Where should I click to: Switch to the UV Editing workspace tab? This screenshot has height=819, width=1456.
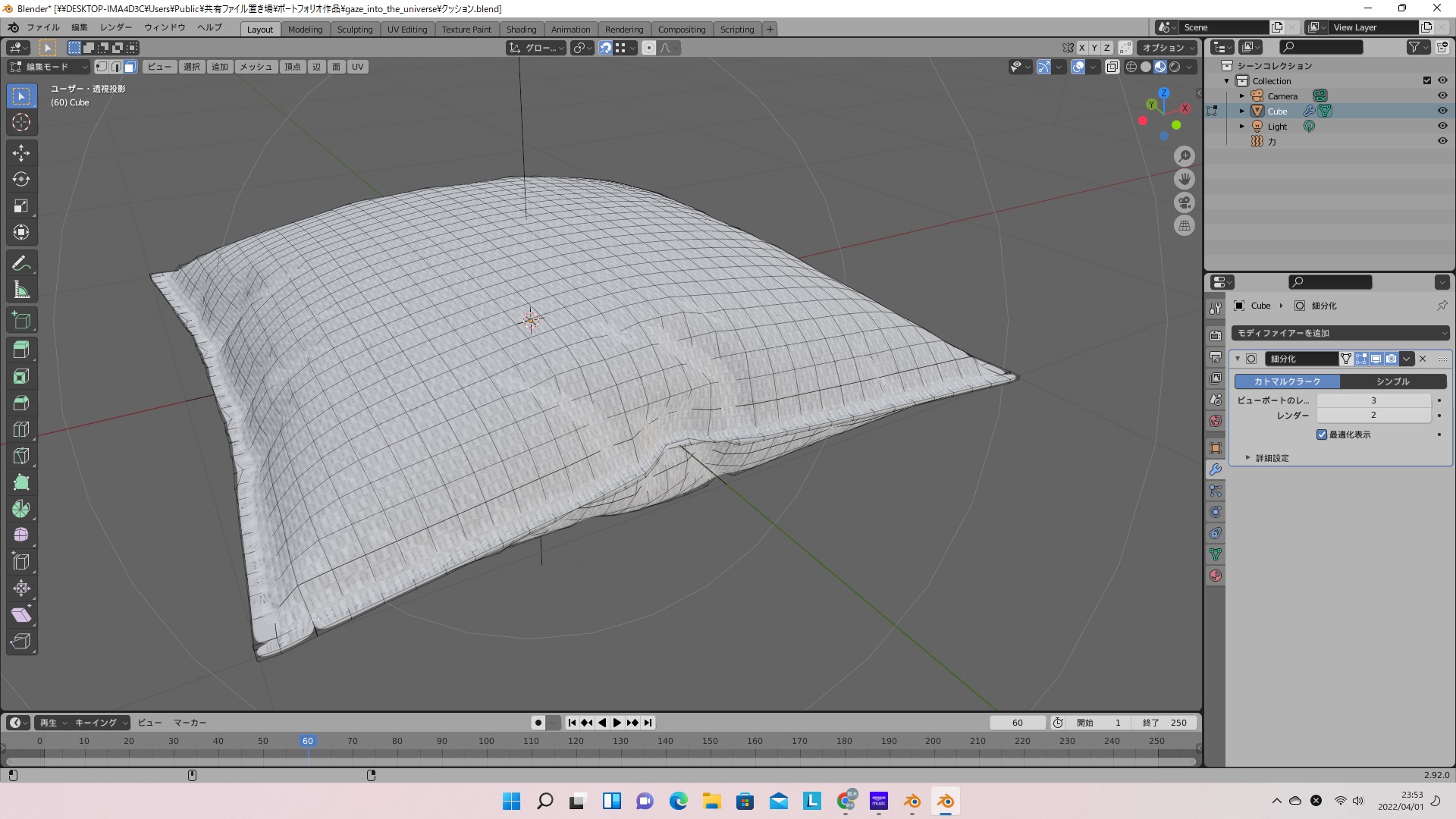[x=407, y=29]
